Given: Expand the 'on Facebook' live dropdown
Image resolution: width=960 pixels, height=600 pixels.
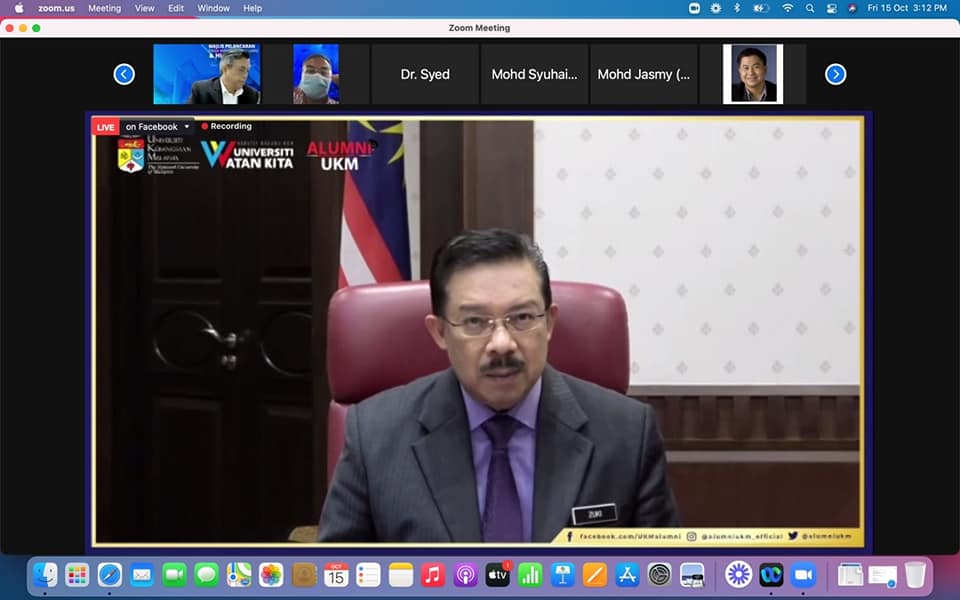Looking at the screenshot, I should tap(186, 127).
